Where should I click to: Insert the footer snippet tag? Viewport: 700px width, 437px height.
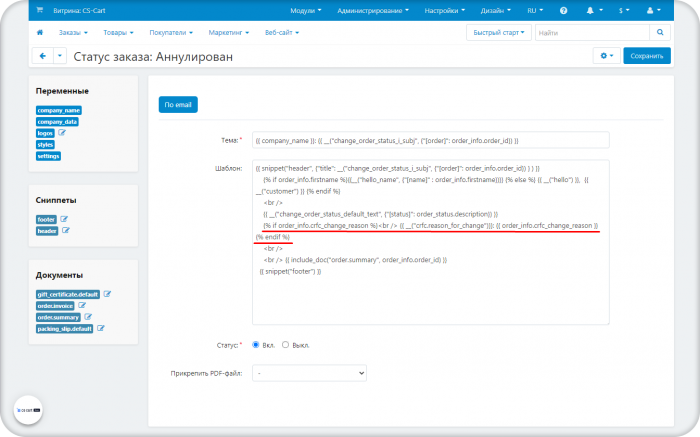tap(46, 220)
